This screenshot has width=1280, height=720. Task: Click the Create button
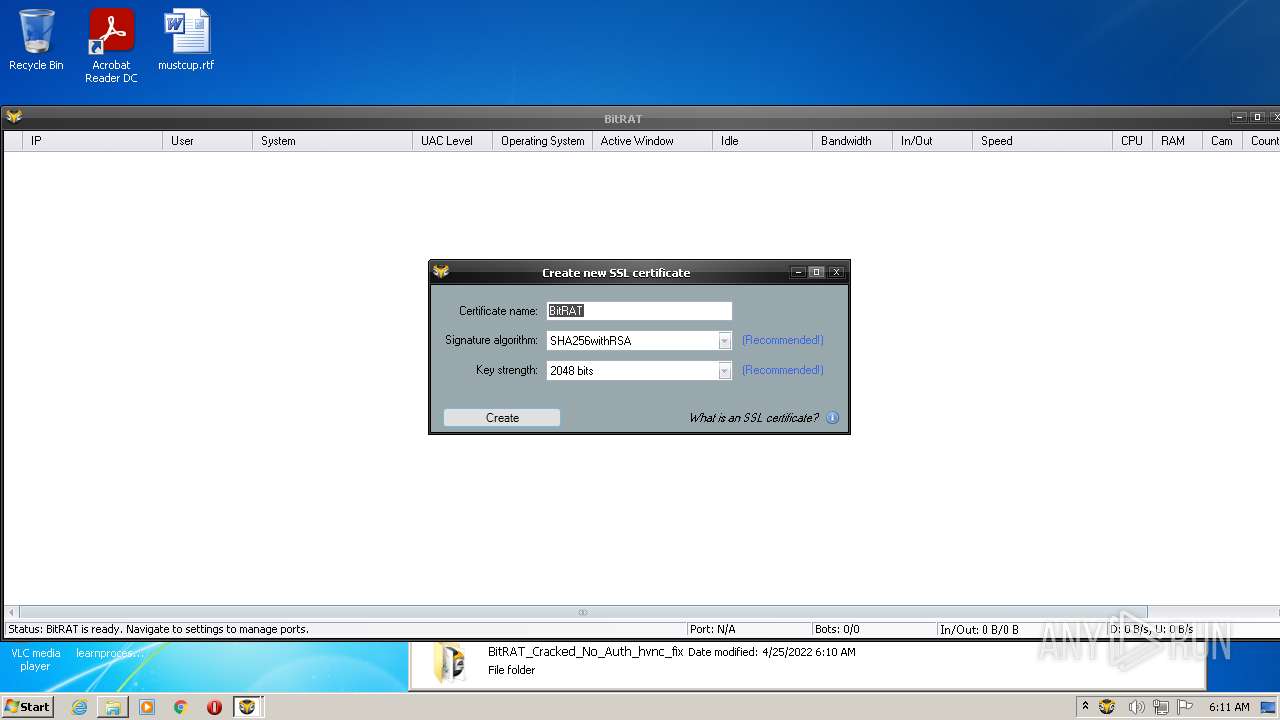coord(502,418)
